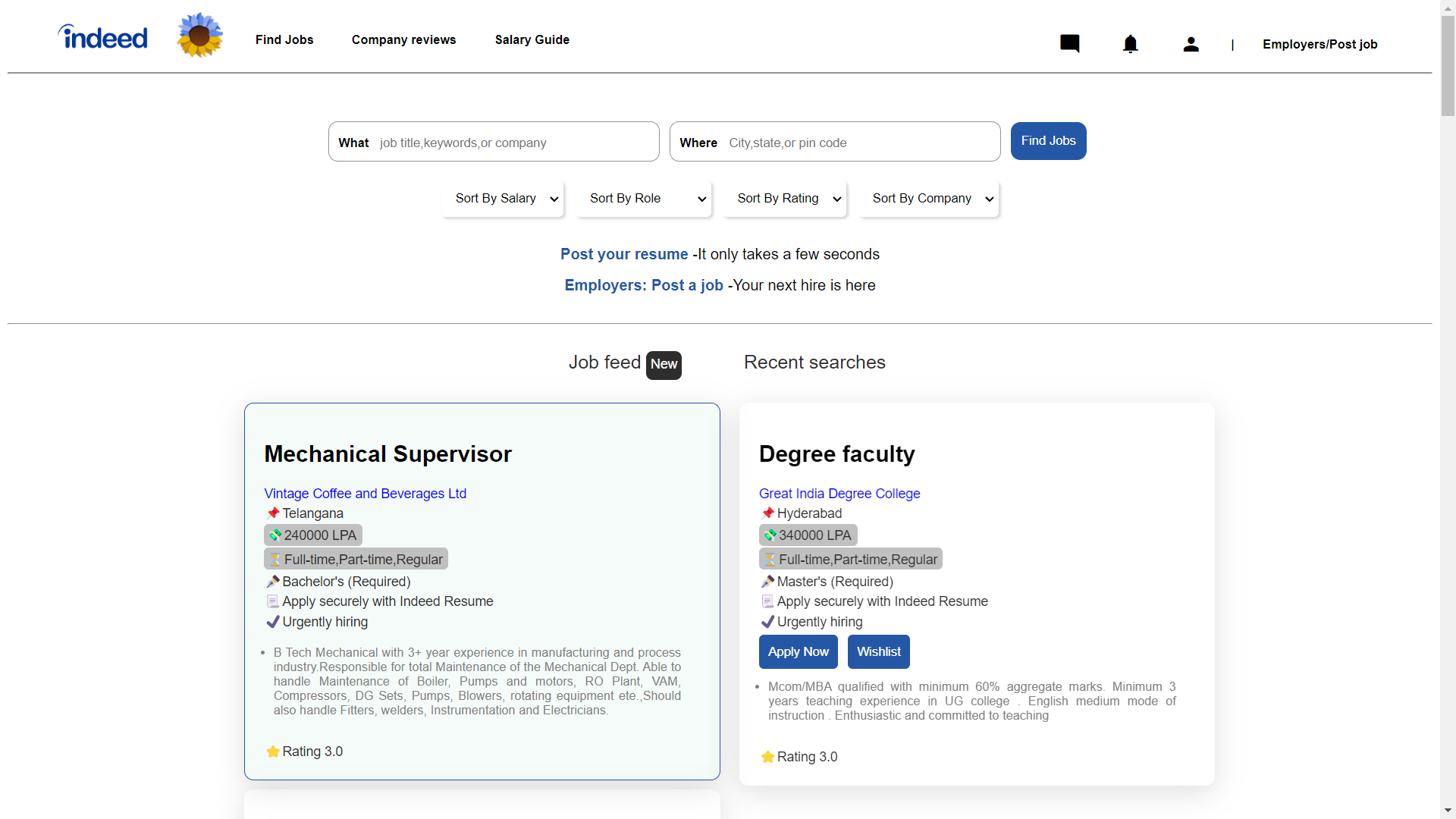Click resume icon in Mechanical Supervisor card
The image size is (1456, 819).
273,601
